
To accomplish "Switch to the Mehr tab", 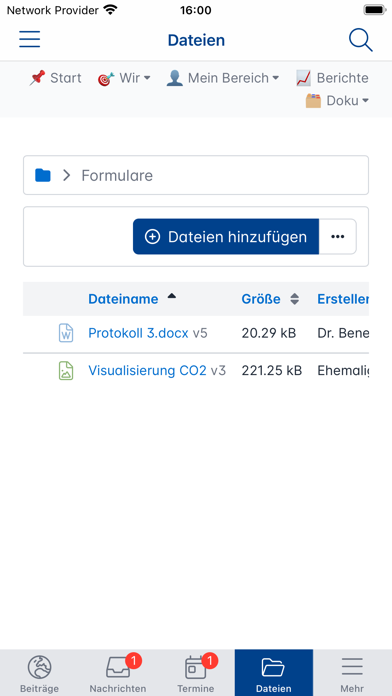I will (352, 673).
